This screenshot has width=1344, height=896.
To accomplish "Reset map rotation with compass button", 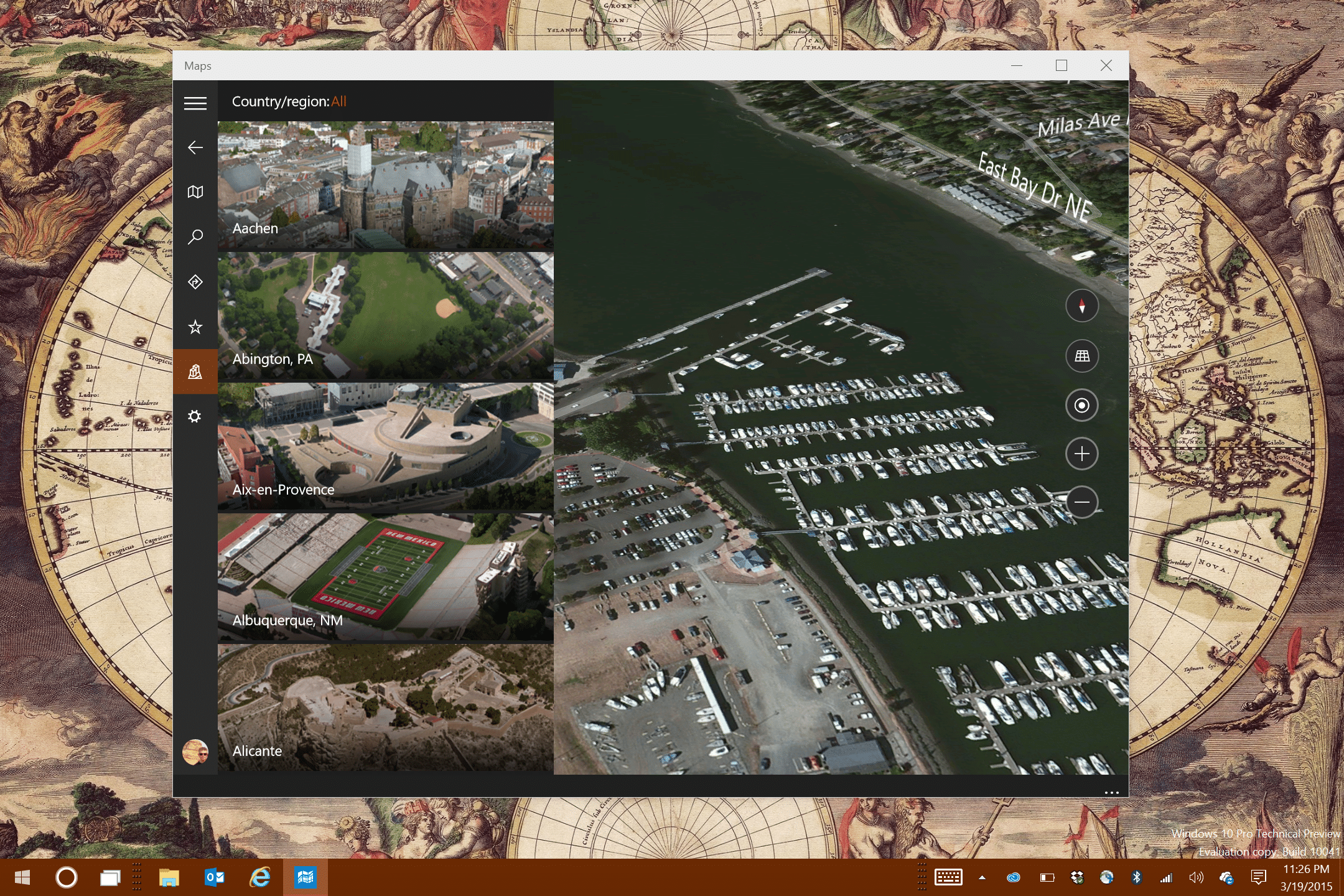I will [1082, 306].
